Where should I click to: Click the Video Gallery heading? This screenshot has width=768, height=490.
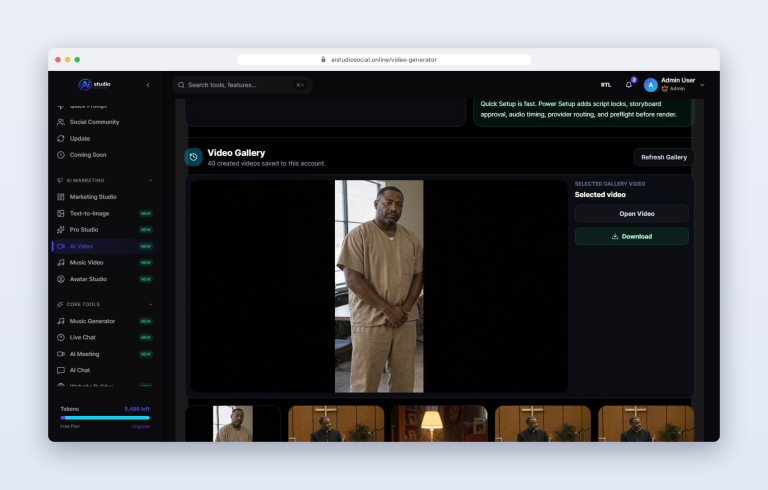(236, 153)
